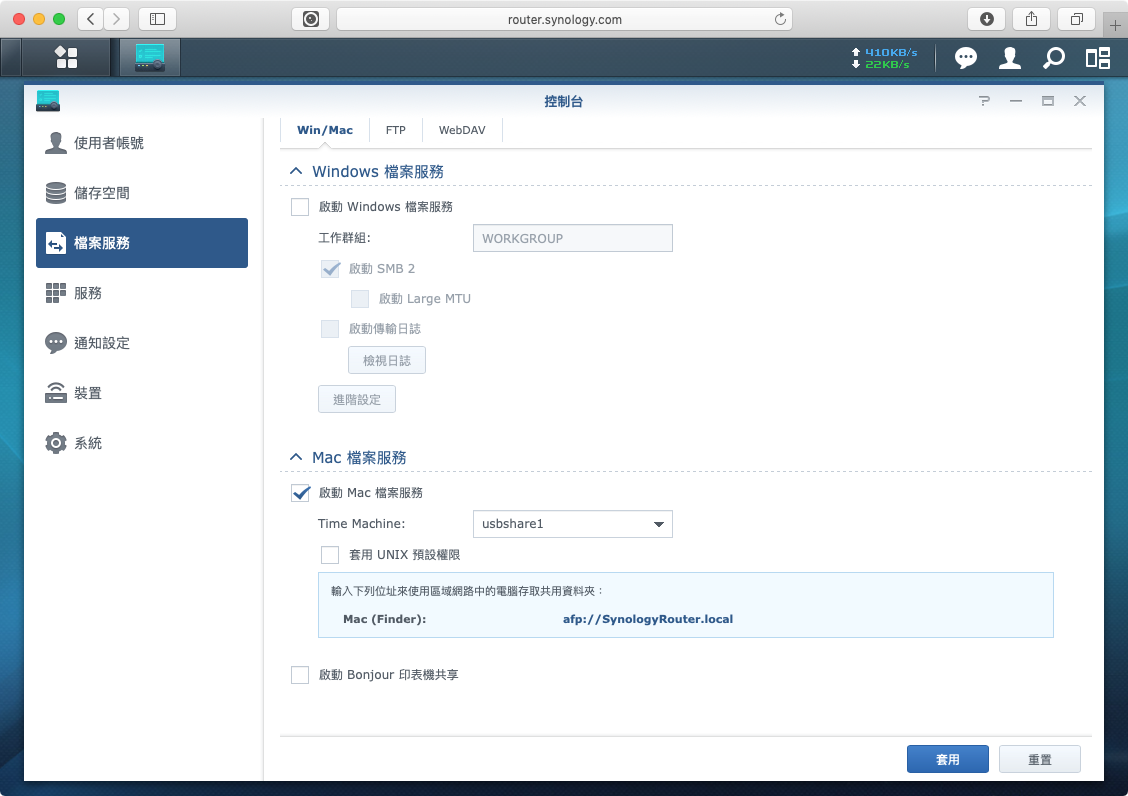This screenshot has height=796, width=1128.
Task: Click the network upload/download speed indicator
Action: (x=884, y=58)
